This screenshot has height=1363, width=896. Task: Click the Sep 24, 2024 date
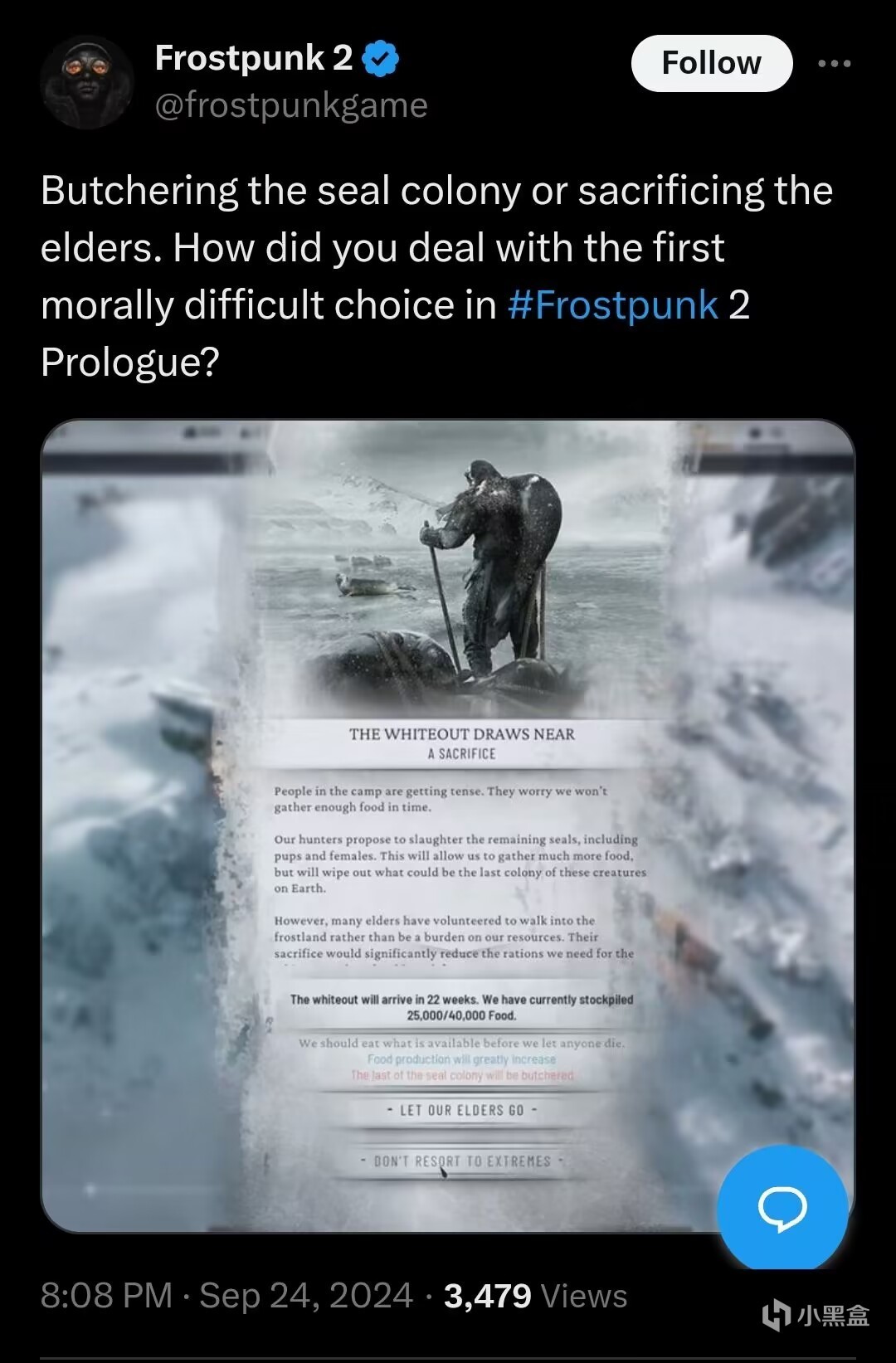click(306, 1296)
